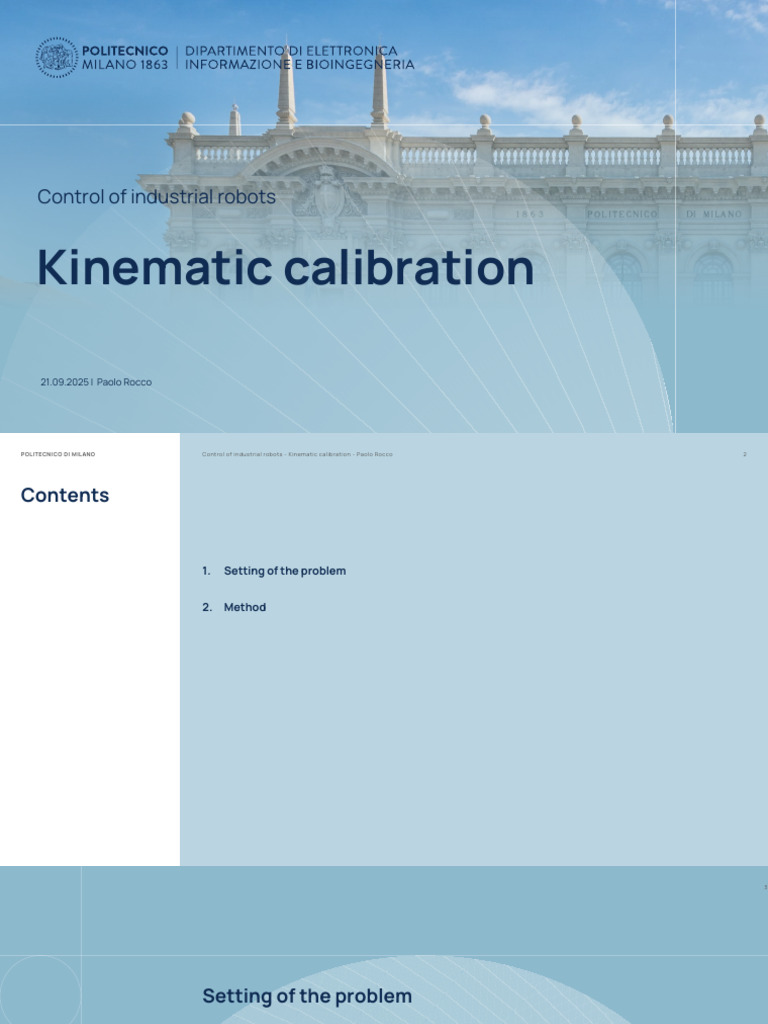Click contents item '1. Setting of the problem'

tap(274, 571)
